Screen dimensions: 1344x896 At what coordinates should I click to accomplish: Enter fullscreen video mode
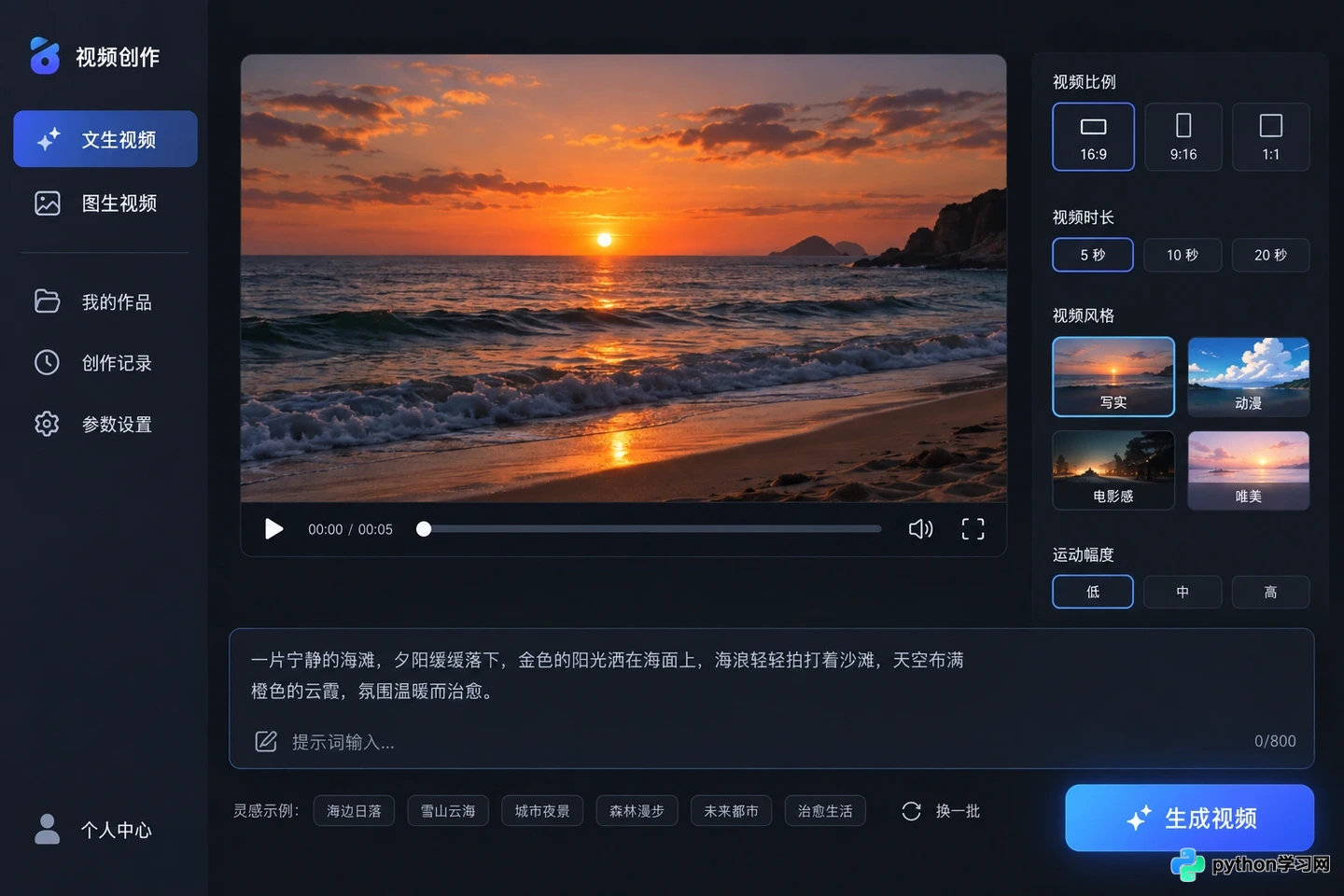pyautogui.click(x=973, y=529)
